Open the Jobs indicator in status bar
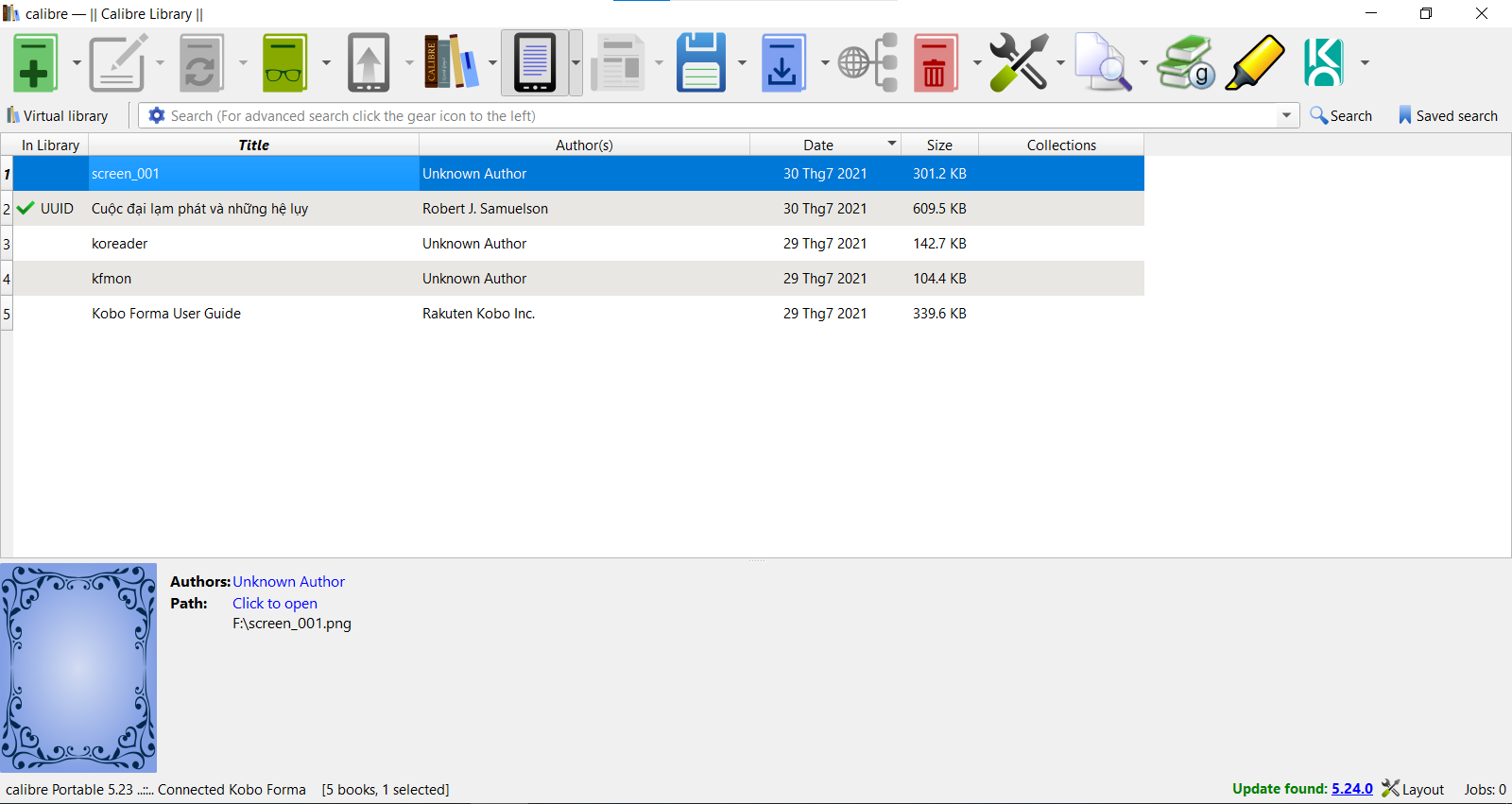1512x804 pixels. pos(1485,789)
